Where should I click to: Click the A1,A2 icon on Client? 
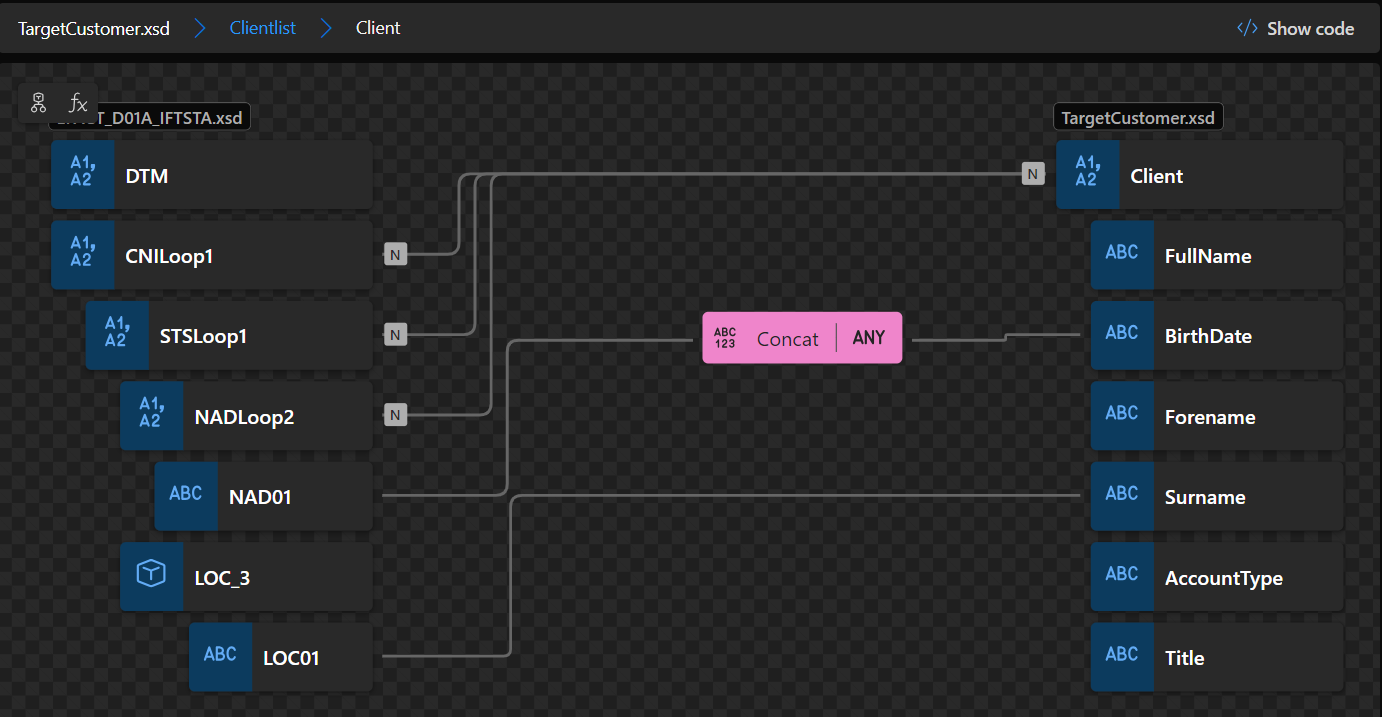tap(1088, 173)
